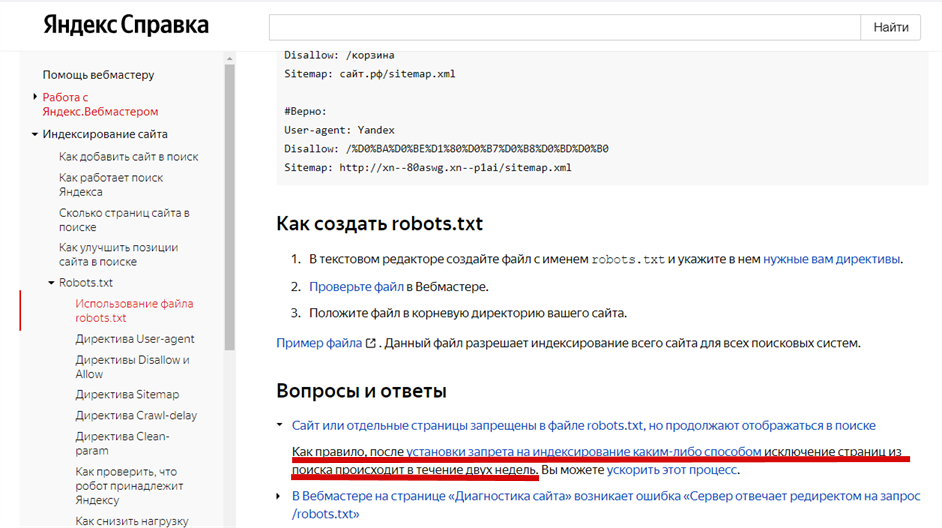Click the sidebar scrollbar thumb
This screenshot has width=942, height=528.
coord(229,207)
